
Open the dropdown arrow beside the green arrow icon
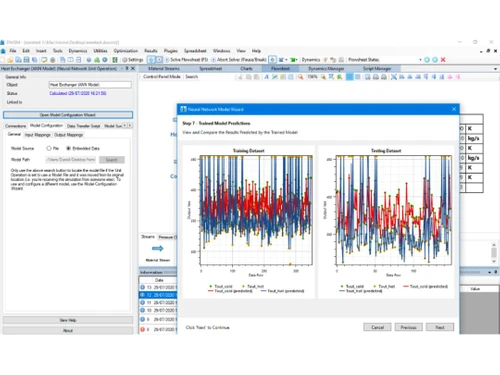coord(297,60)
